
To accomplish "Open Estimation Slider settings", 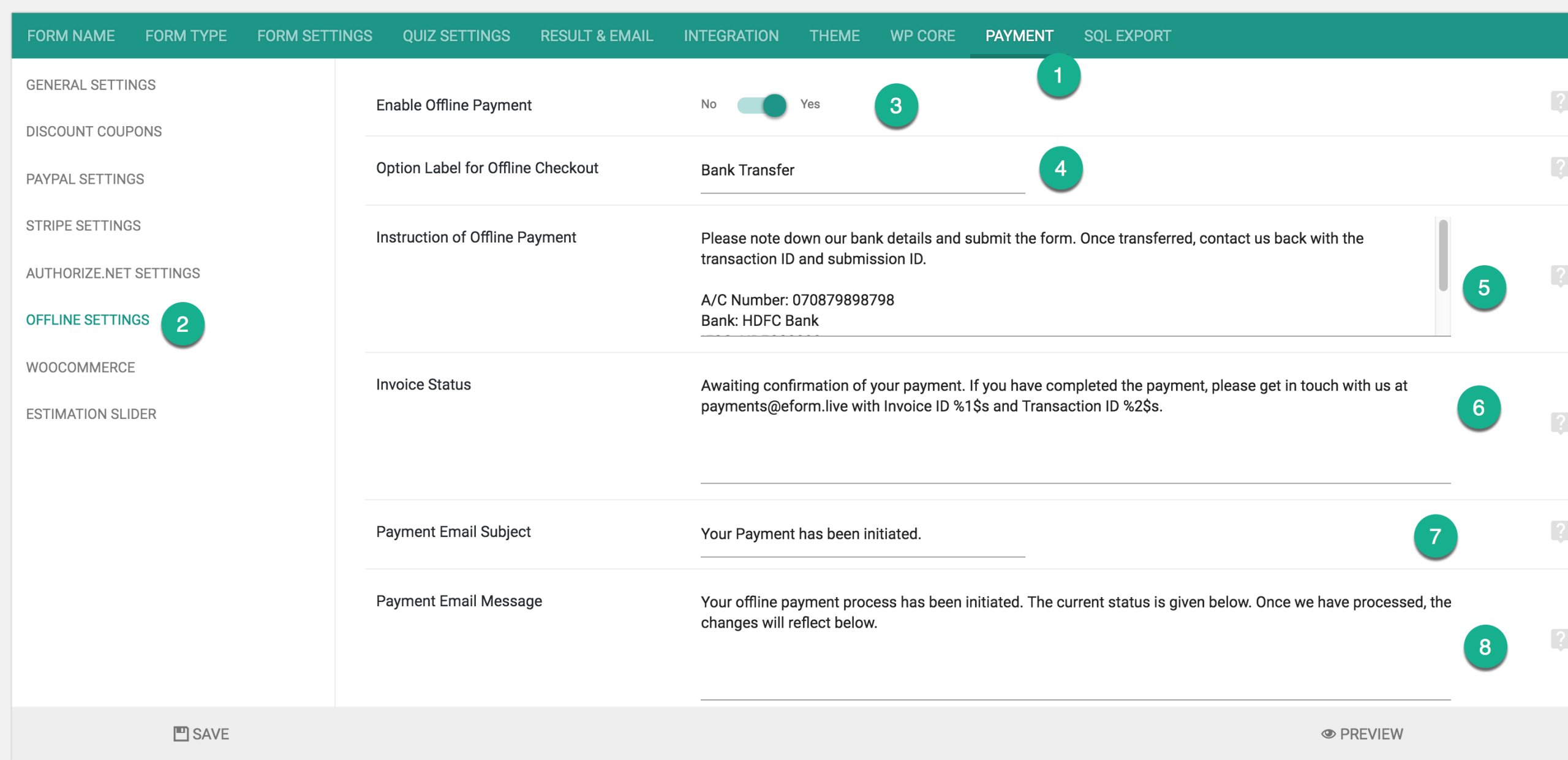I will point(91,414).
